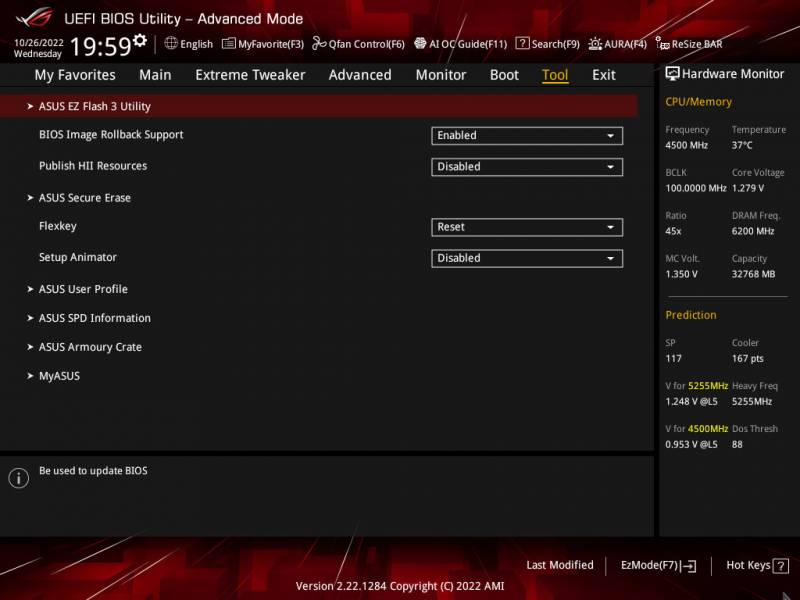Show Hot Keys help
The width and height of the screenshot is (800, 600).
coord(757,565)
